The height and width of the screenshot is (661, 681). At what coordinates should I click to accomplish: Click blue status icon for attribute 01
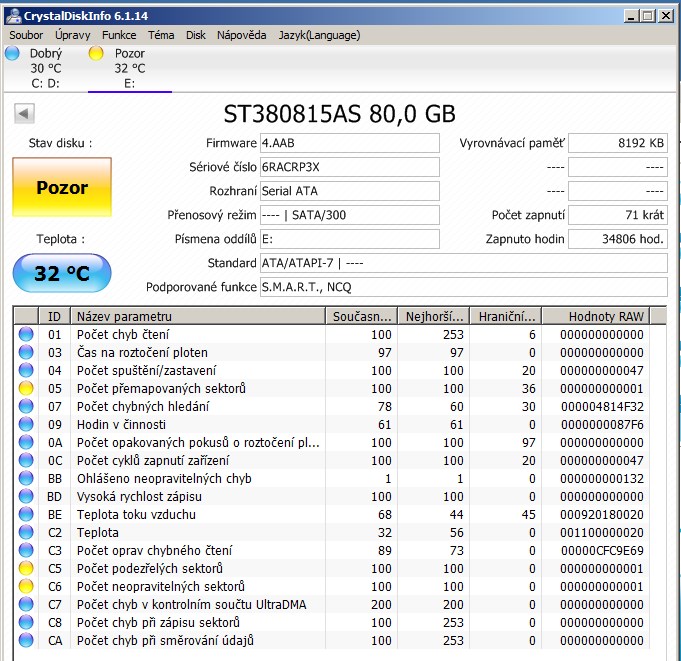point(26,334)
